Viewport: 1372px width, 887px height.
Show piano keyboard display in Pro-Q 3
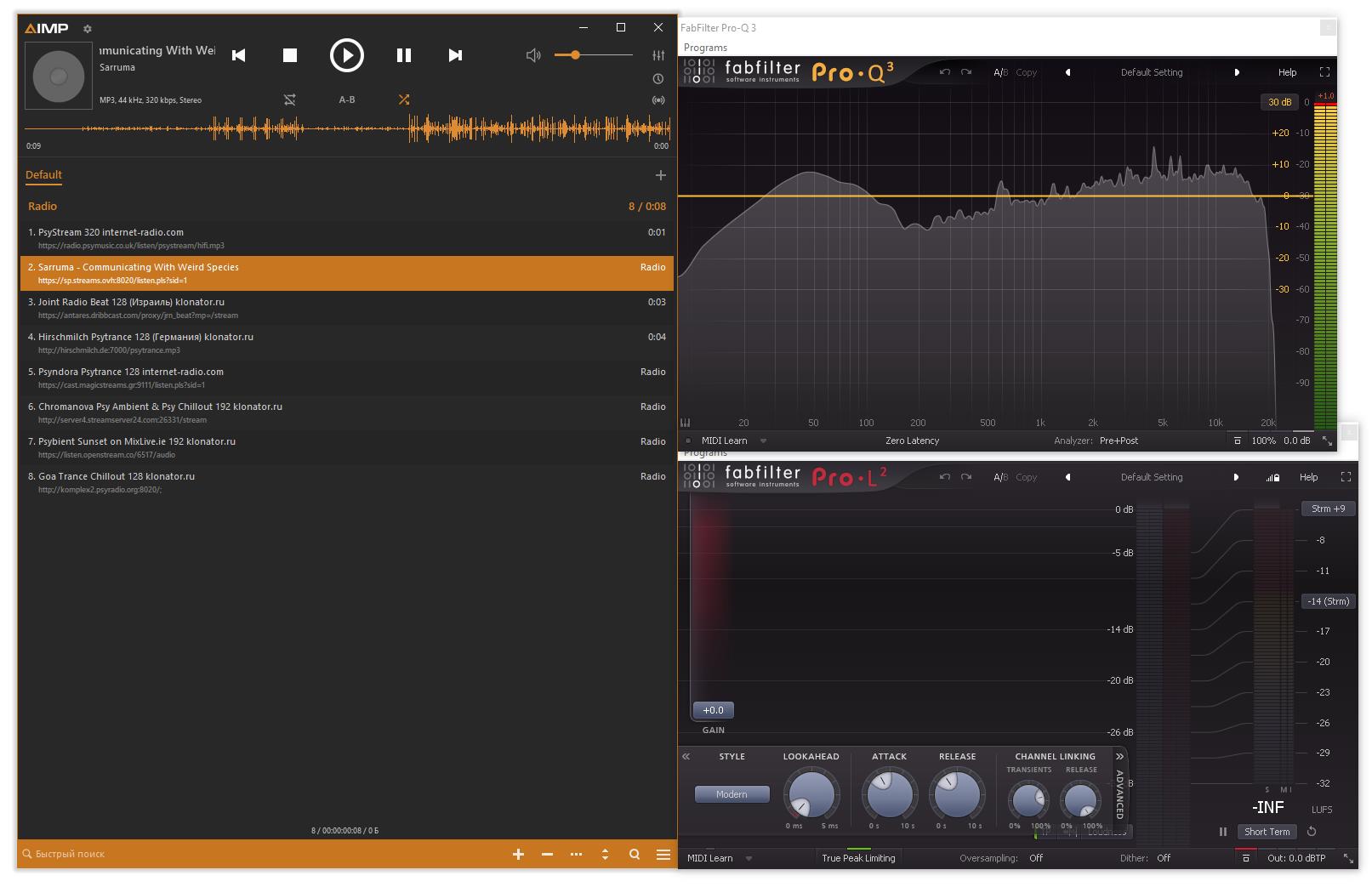coord(686,423)
